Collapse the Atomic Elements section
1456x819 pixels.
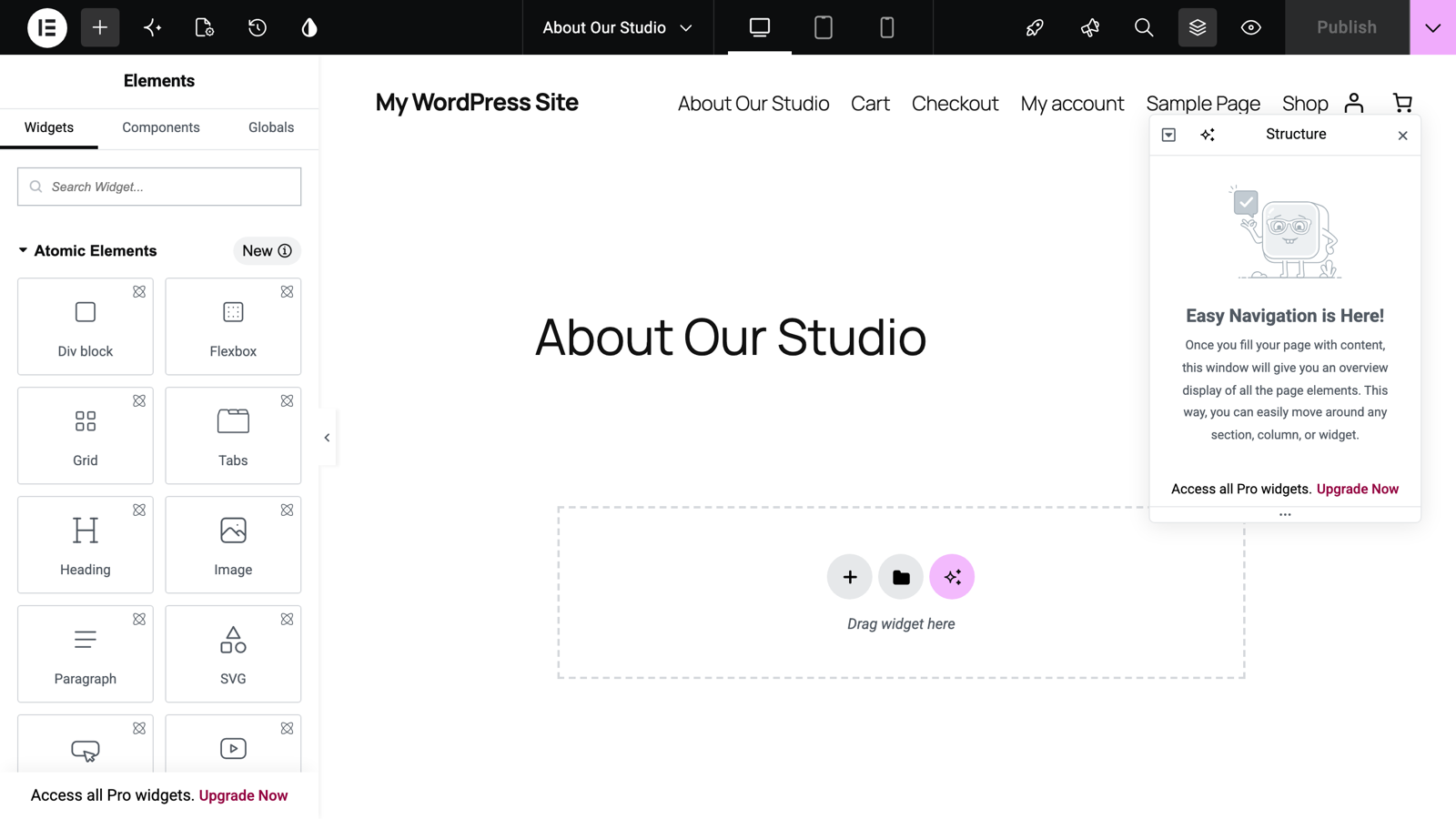pyautogui.click(x=87, y=251)
